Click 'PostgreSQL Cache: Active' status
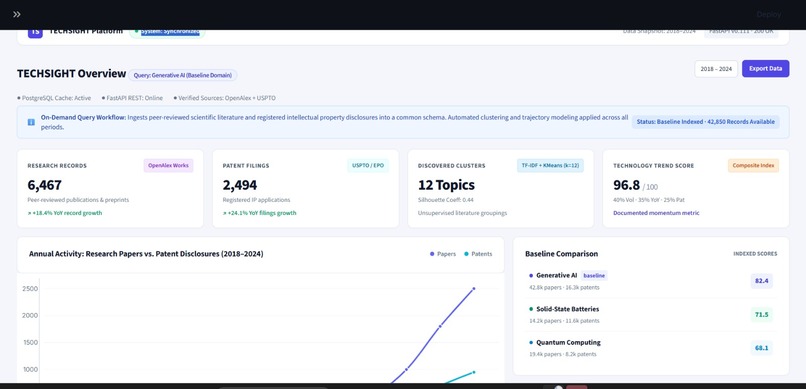Image resolution: width=806 pixels, height=389 pixels. click(x=54, y=98)
